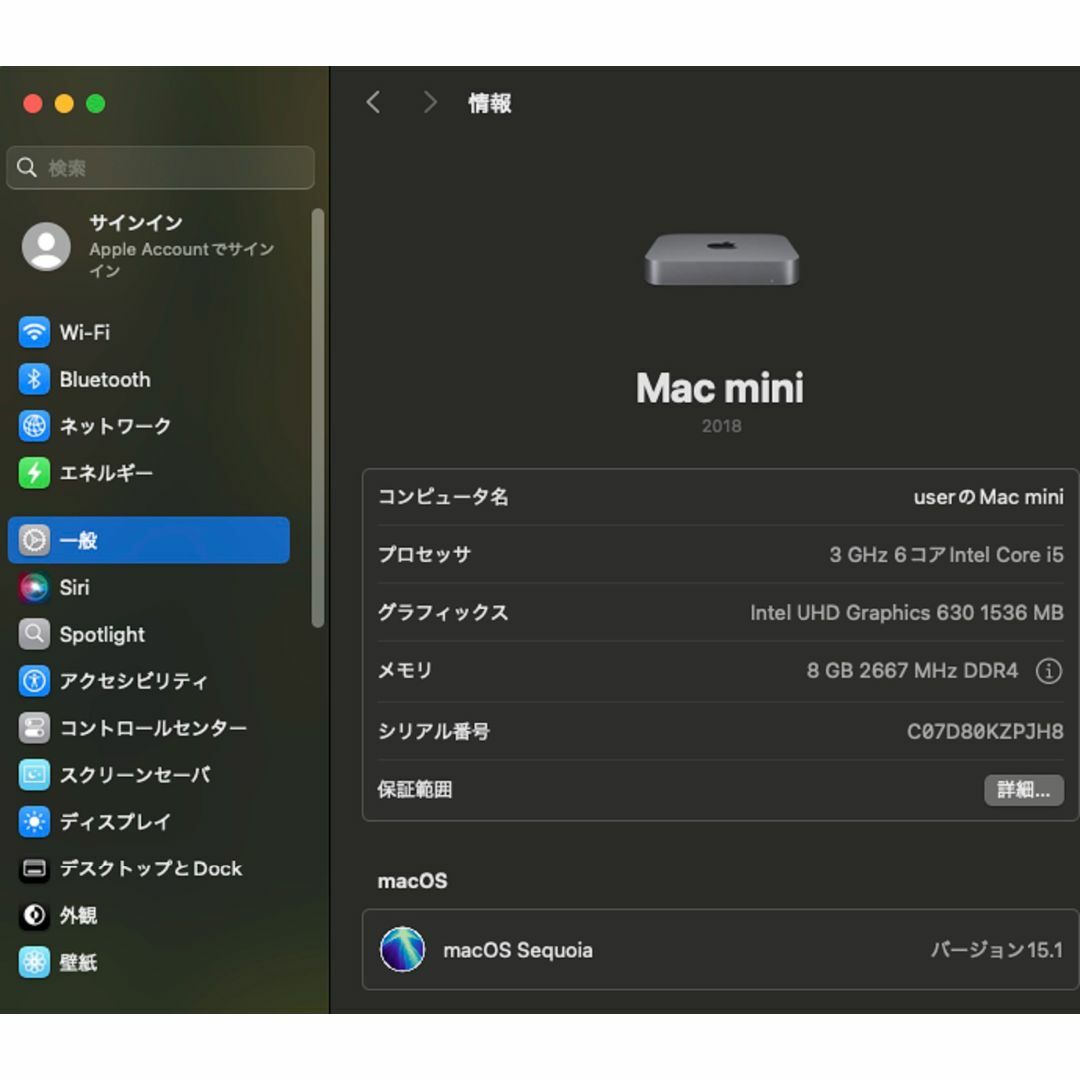Screen dimensions: 1080x1080
Task: Click the 詳細... warranty button
Action: 1024,790
